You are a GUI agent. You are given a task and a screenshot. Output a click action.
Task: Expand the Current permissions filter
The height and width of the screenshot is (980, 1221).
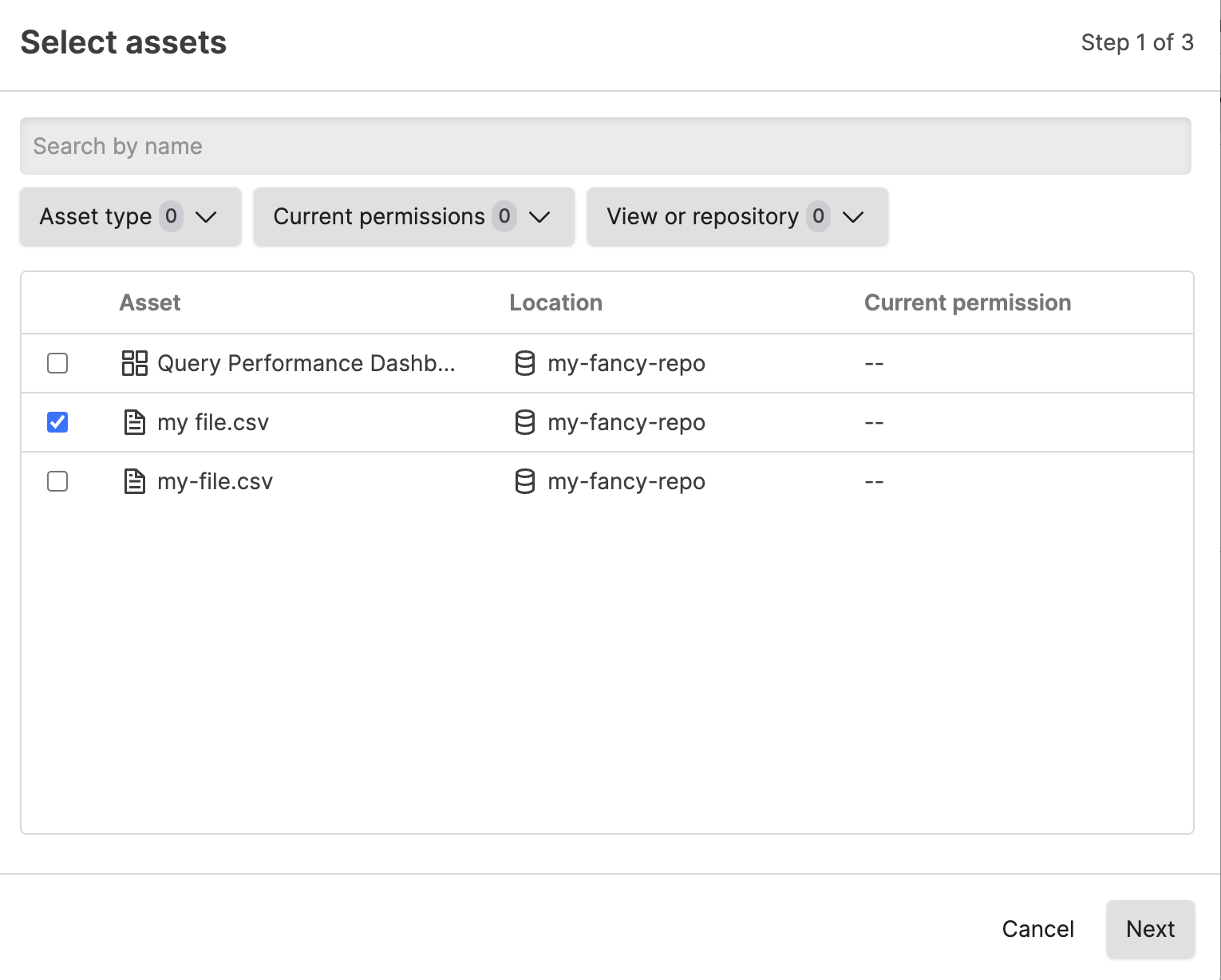(x=413, y=216)
